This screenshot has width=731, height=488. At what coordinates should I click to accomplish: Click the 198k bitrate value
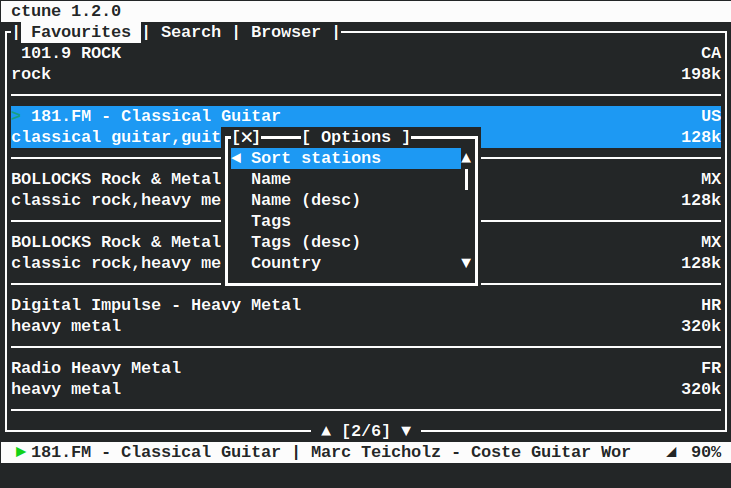pos(701,74)
